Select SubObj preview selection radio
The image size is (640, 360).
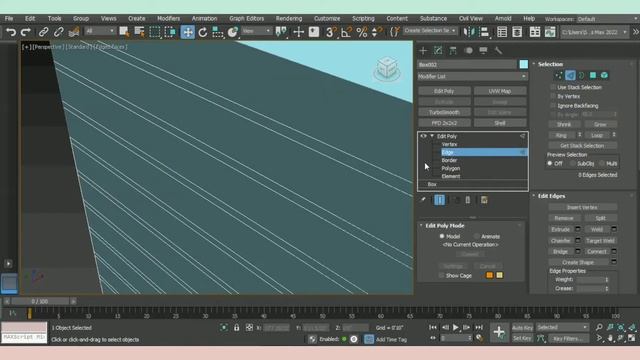[572, 163]
